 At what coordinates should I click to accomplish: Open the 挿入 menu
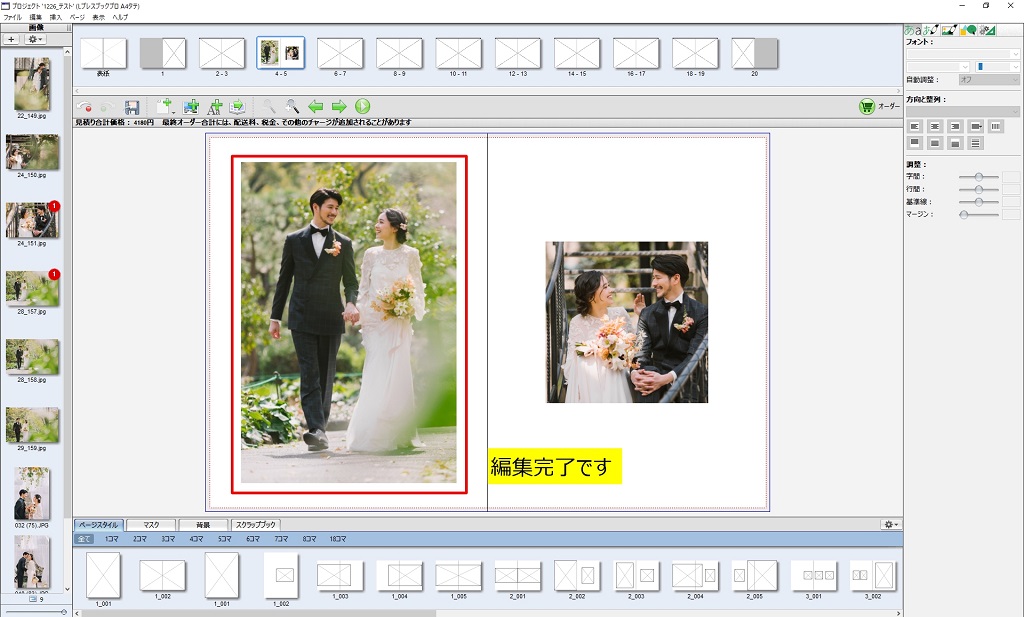tap(56, 18)
